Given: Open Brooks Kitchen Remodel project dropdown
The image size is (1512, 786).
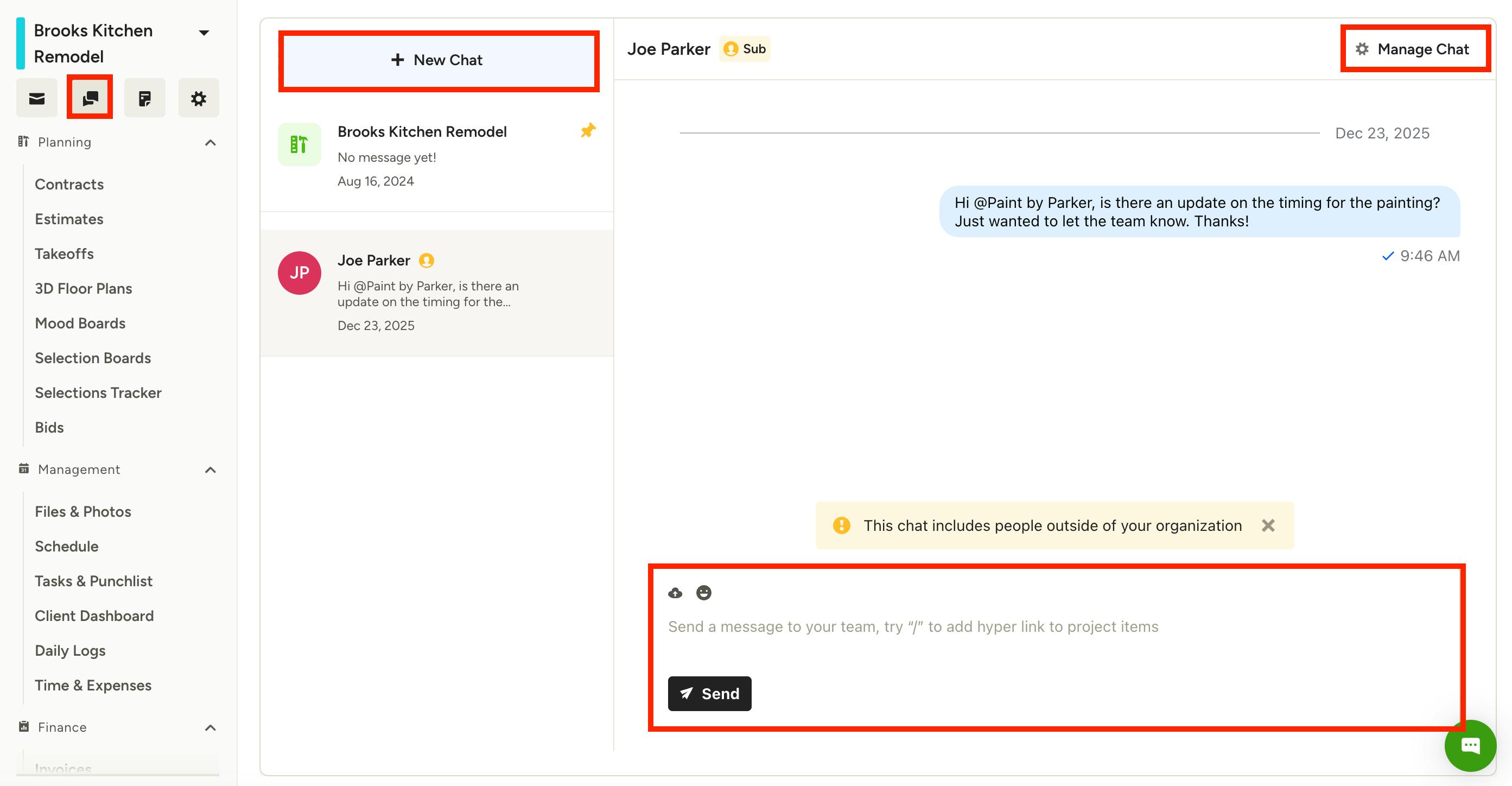Looking at the screenshot, I should [x=204, y=33].
